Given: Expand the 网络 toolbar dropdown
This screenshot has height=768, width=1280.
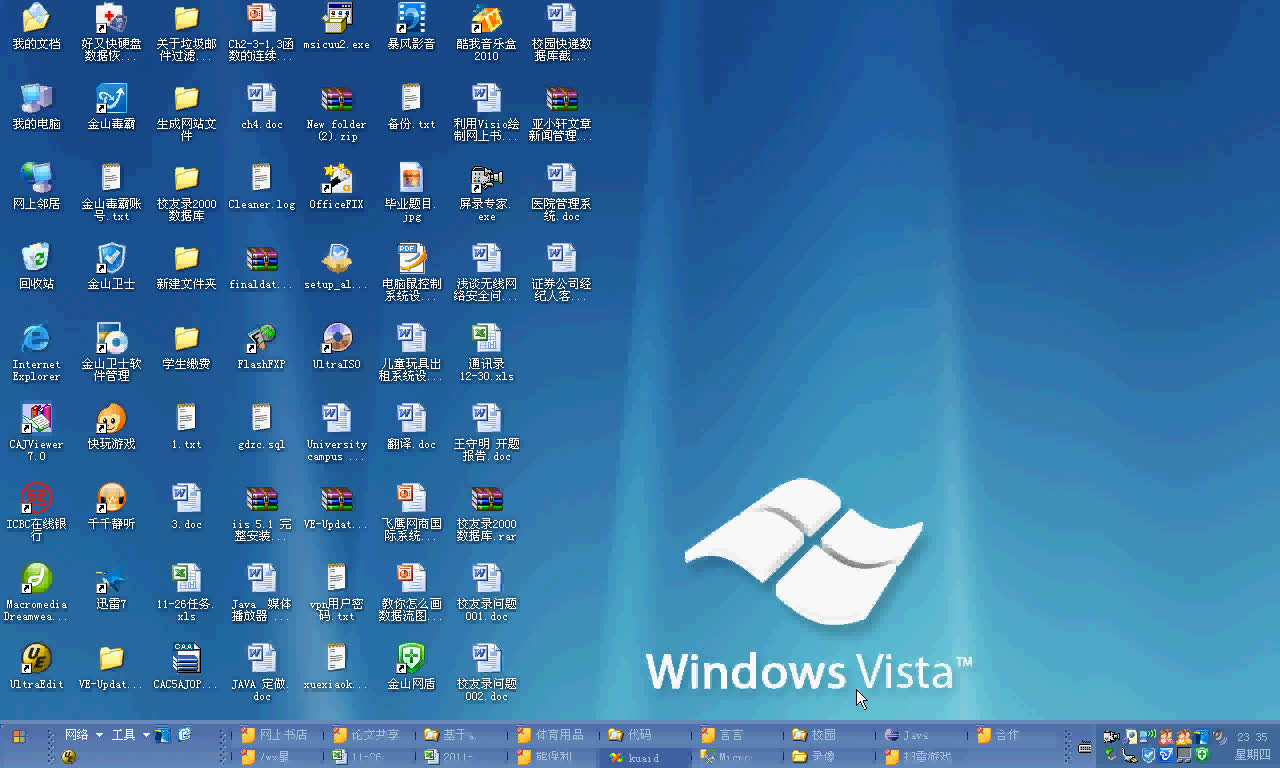Looking at the screenshot, I should (100, 735).
